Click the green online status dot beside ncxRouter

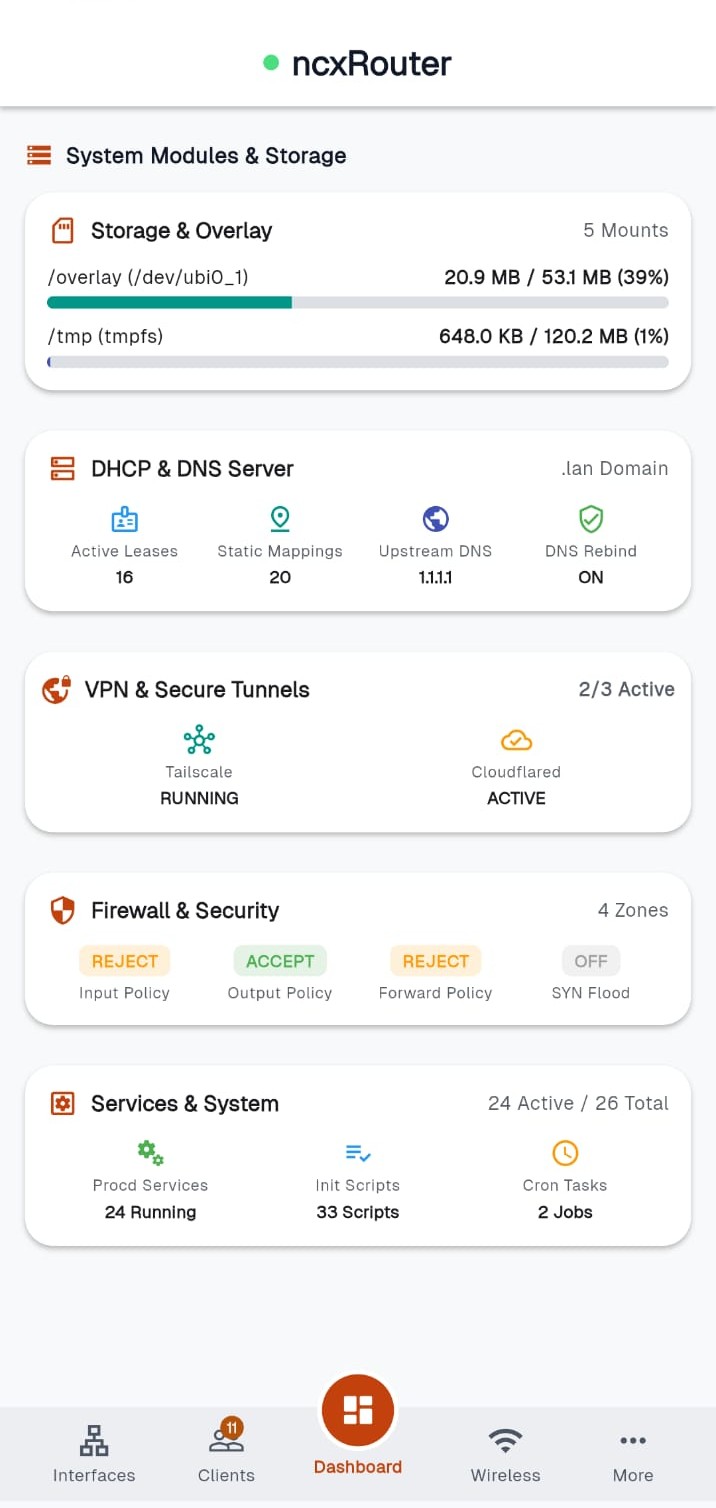tap(271, 63)
